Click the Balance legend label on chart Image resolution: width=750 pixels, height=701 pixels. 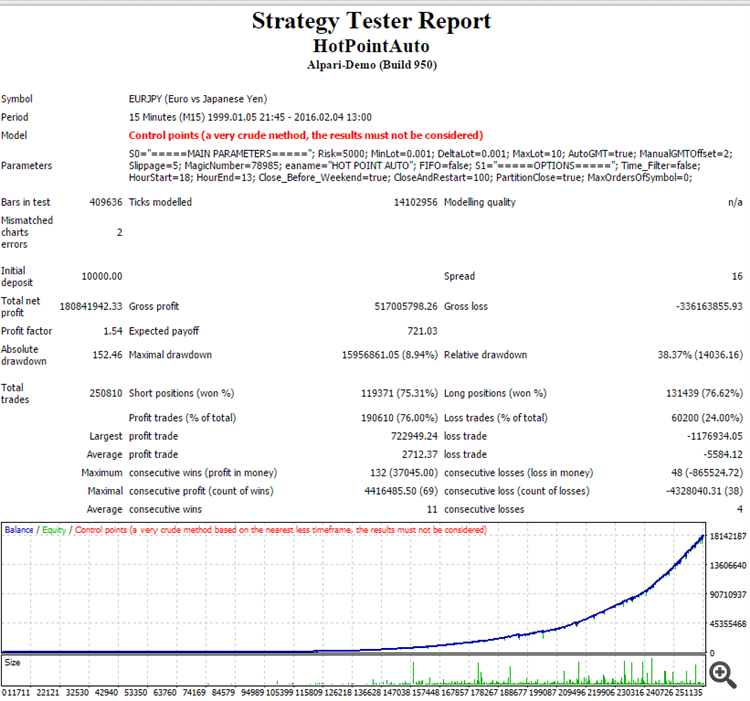pyautogui.click(x=19, y=530)
